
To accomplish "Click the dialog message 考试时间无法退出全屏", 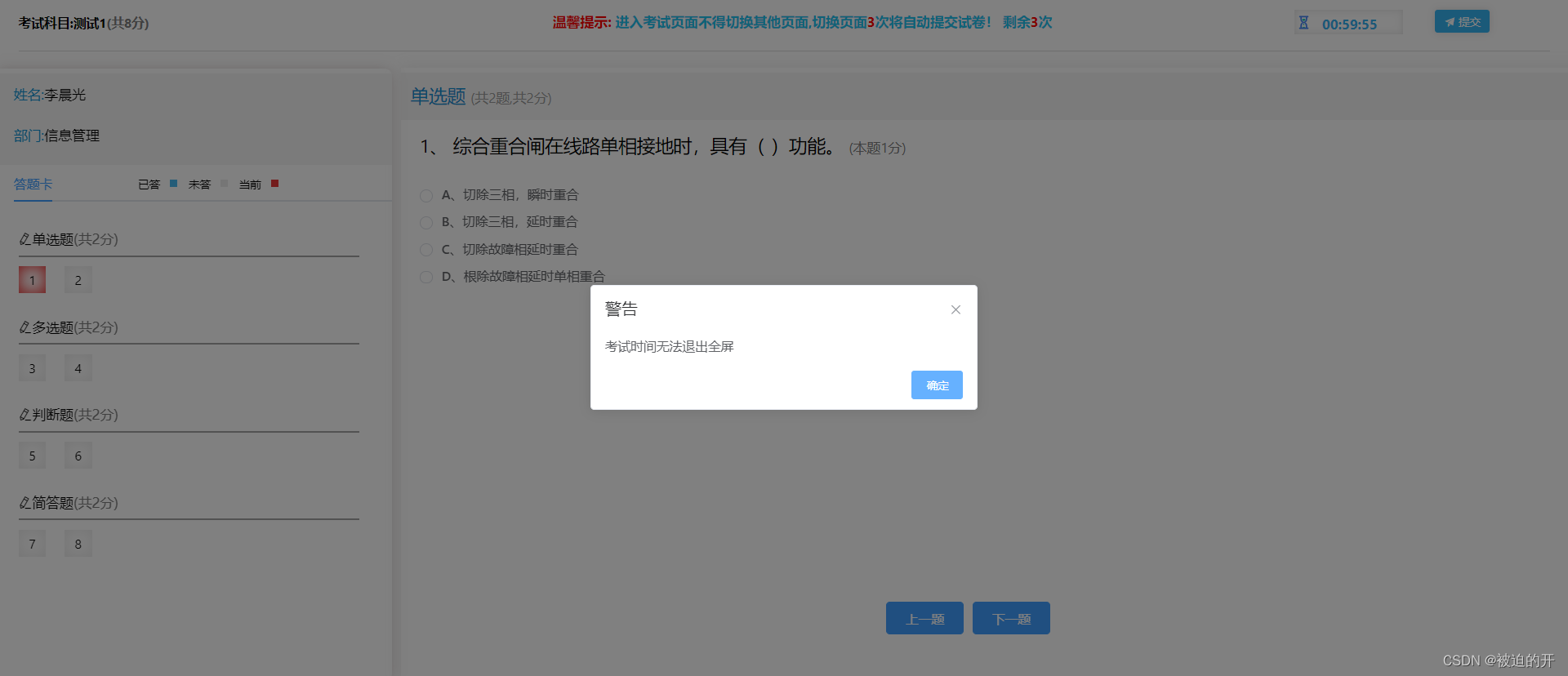I will click(x=670, y=347).
